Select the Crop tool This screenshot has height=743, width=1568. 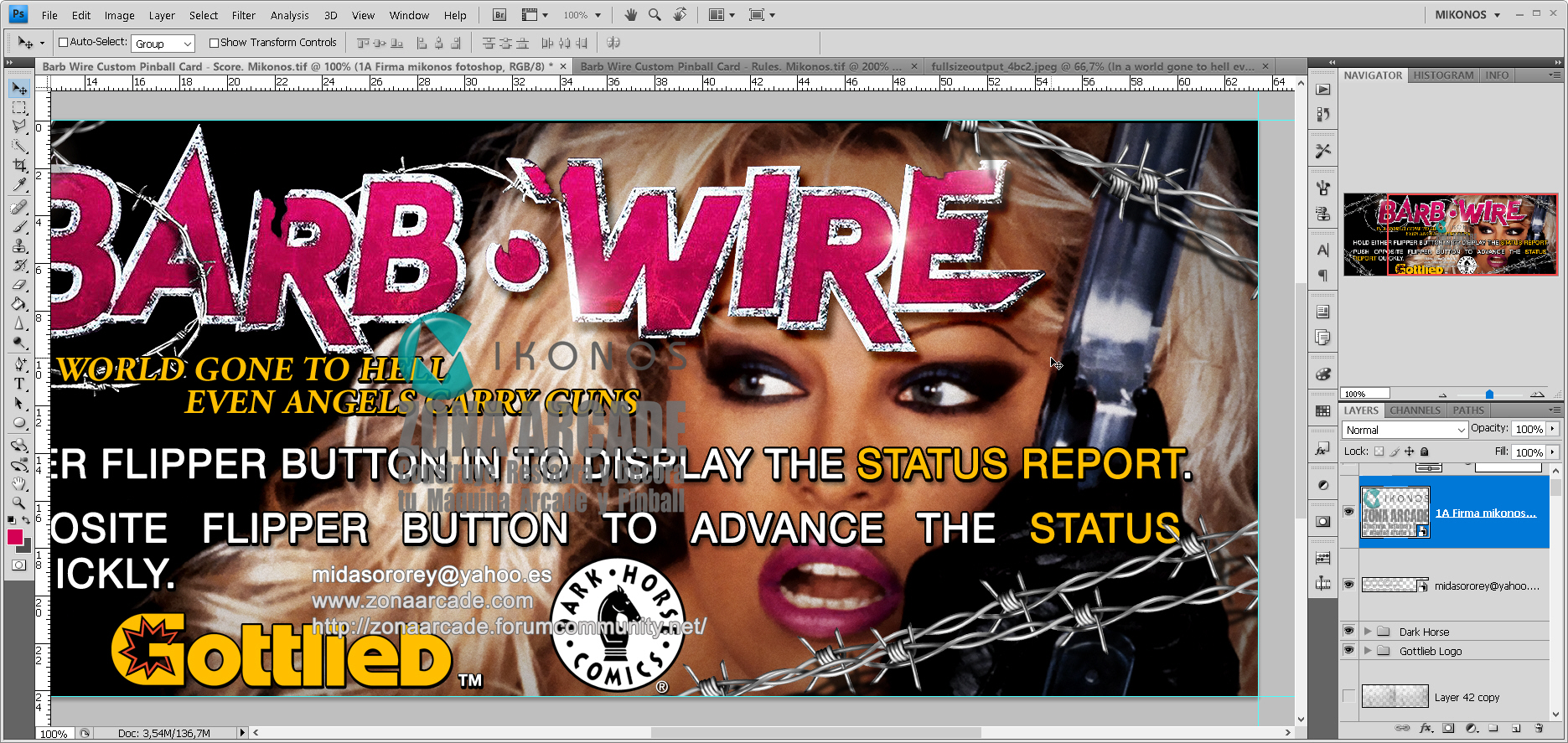pyautogui.click(x=18, y=166)
